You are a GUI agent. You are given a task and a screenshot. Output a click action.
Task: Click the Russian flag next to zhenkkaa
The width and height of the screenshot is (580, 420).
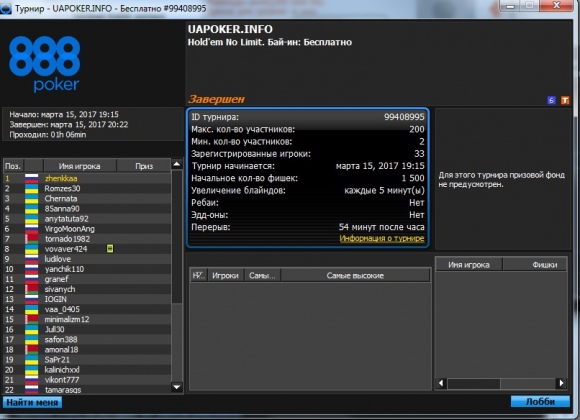coord(31,178)
